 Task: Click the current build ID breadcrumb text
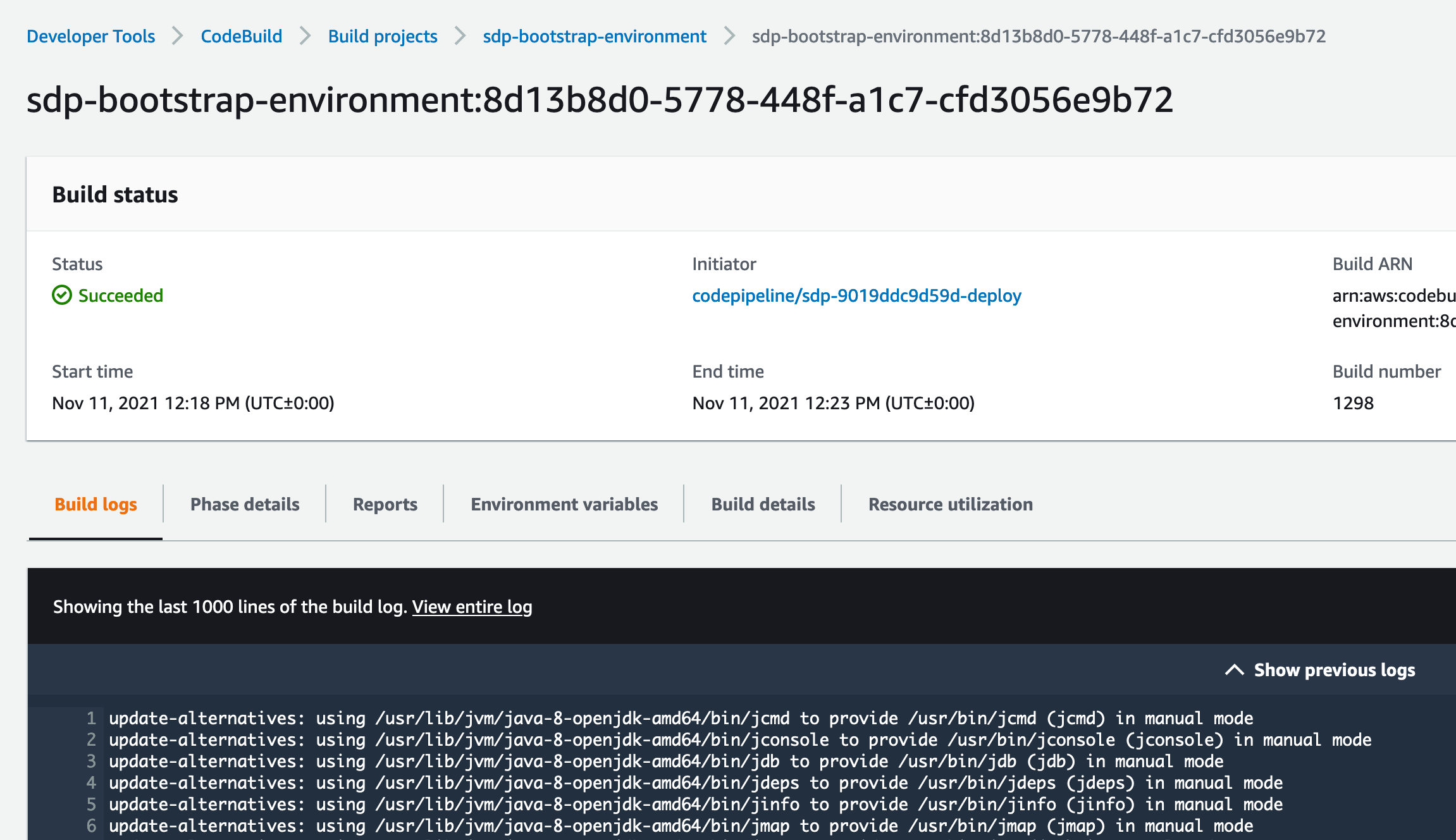pos(1039,36)
